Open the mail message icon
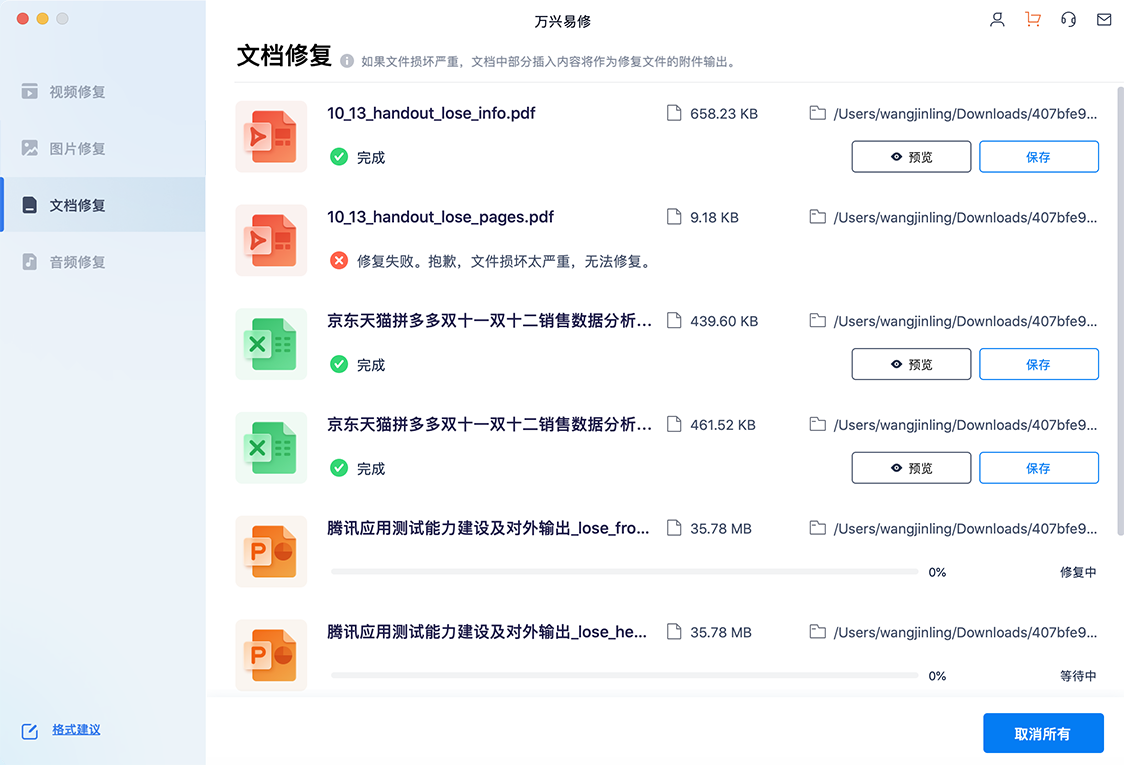Image resolution: width=1124 pixels, height=765 pixels. tap(1104, 19)
